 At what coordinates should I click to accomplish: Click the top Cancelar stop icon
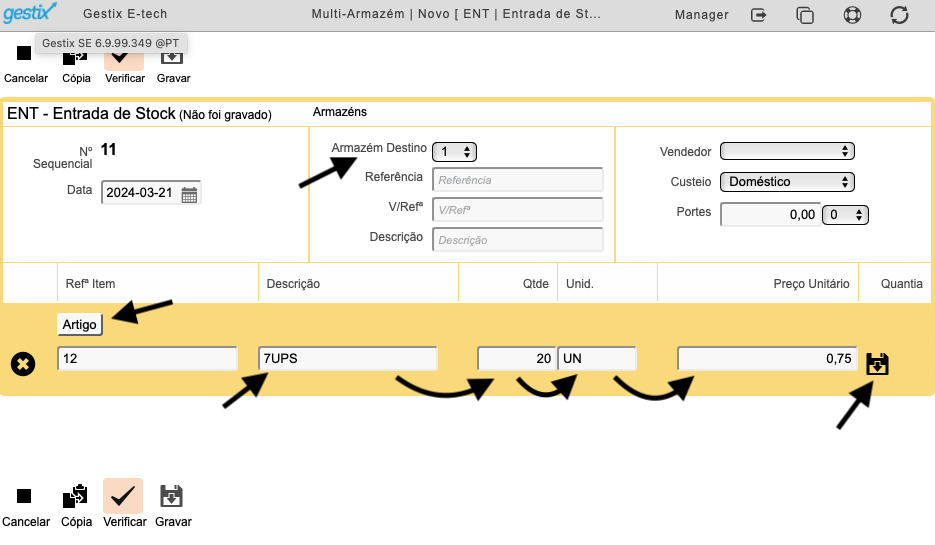(24, 53)
